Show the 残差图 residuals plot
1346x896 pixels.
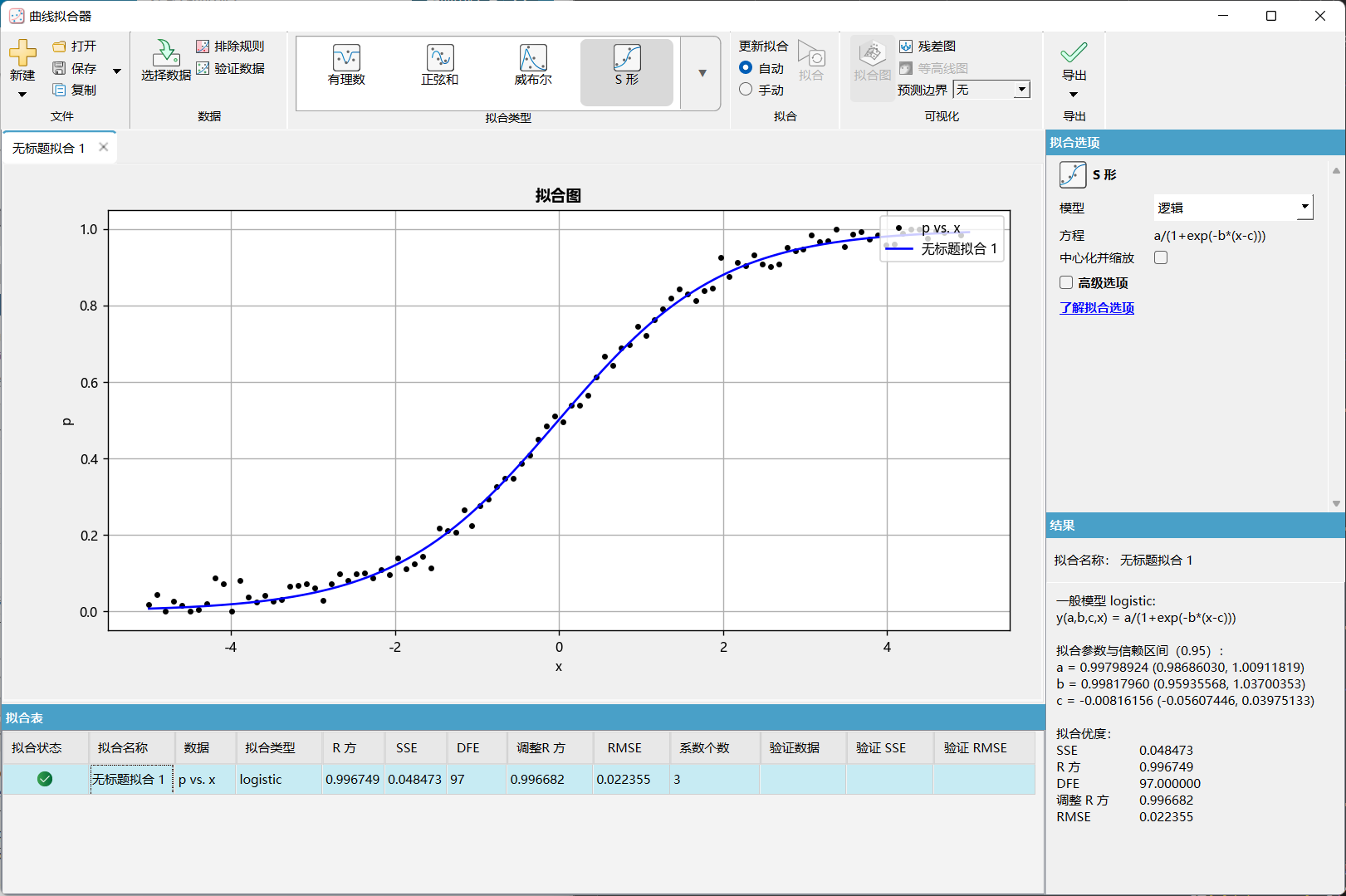click(928, 47)
